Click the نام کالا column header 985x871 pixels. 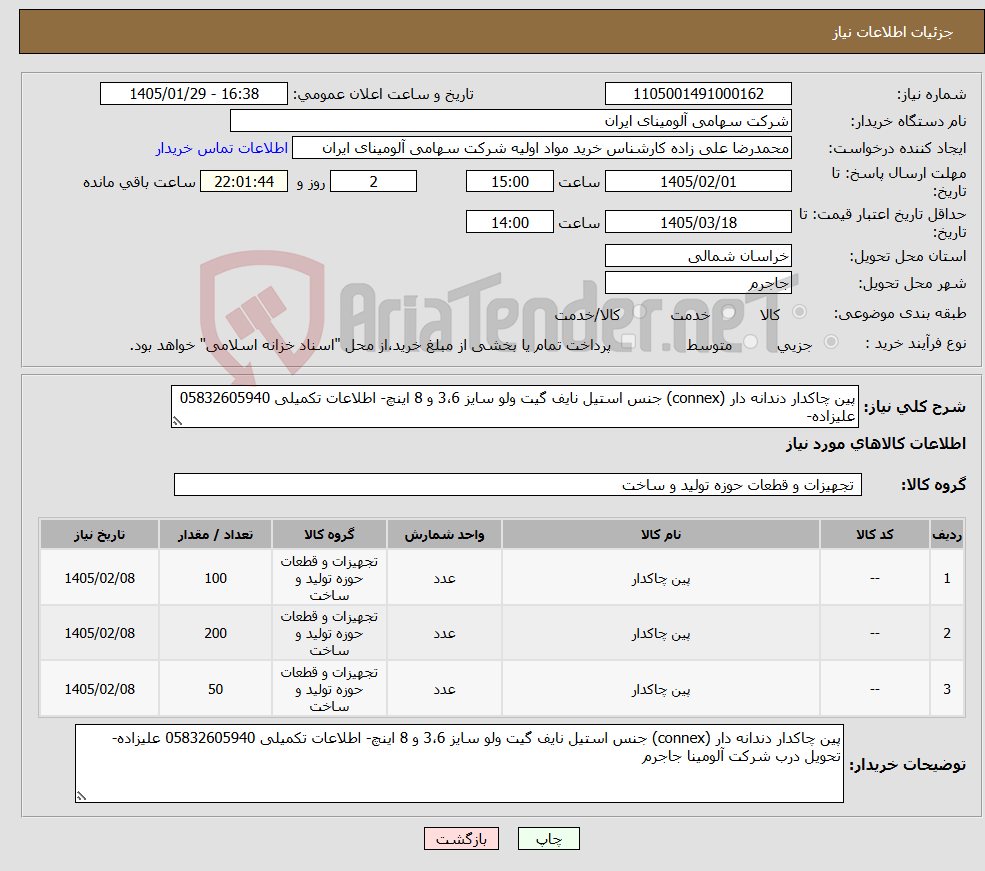(661, 534)
